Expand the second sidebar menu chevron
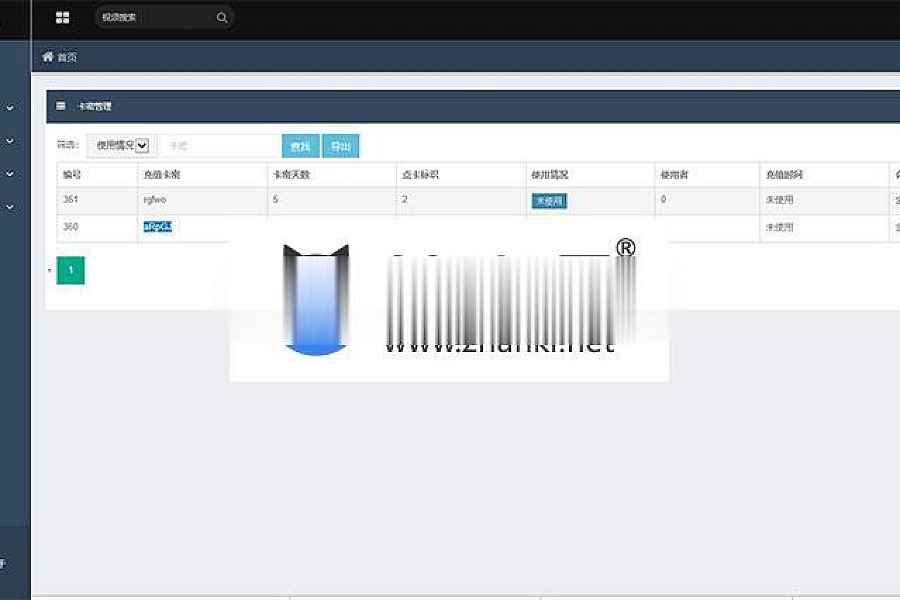This screenshot has height=600, width=900. click(10, 141)
